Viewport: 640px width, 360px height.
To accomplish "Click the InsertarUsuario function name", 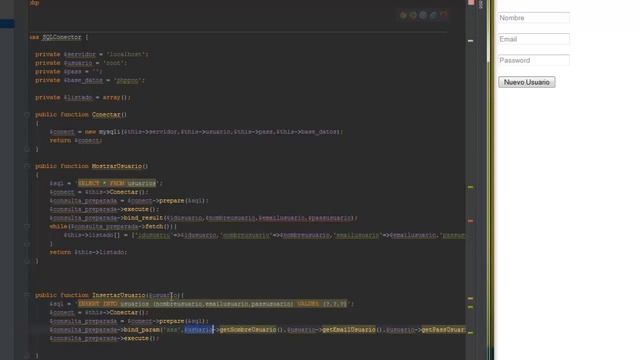I will (118, 295).
